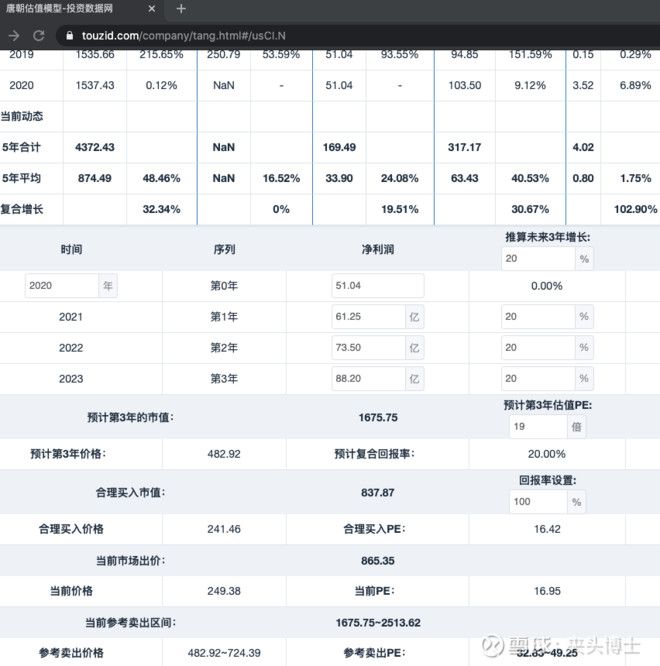Click the 净利润 column header
This screenshot has width=660, height=666.
pos(378,249)
